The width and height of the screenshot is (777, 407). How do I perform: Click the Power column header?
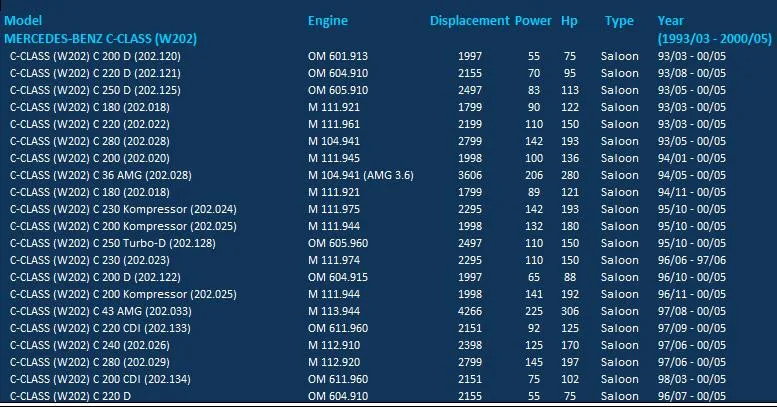[533, 21]
